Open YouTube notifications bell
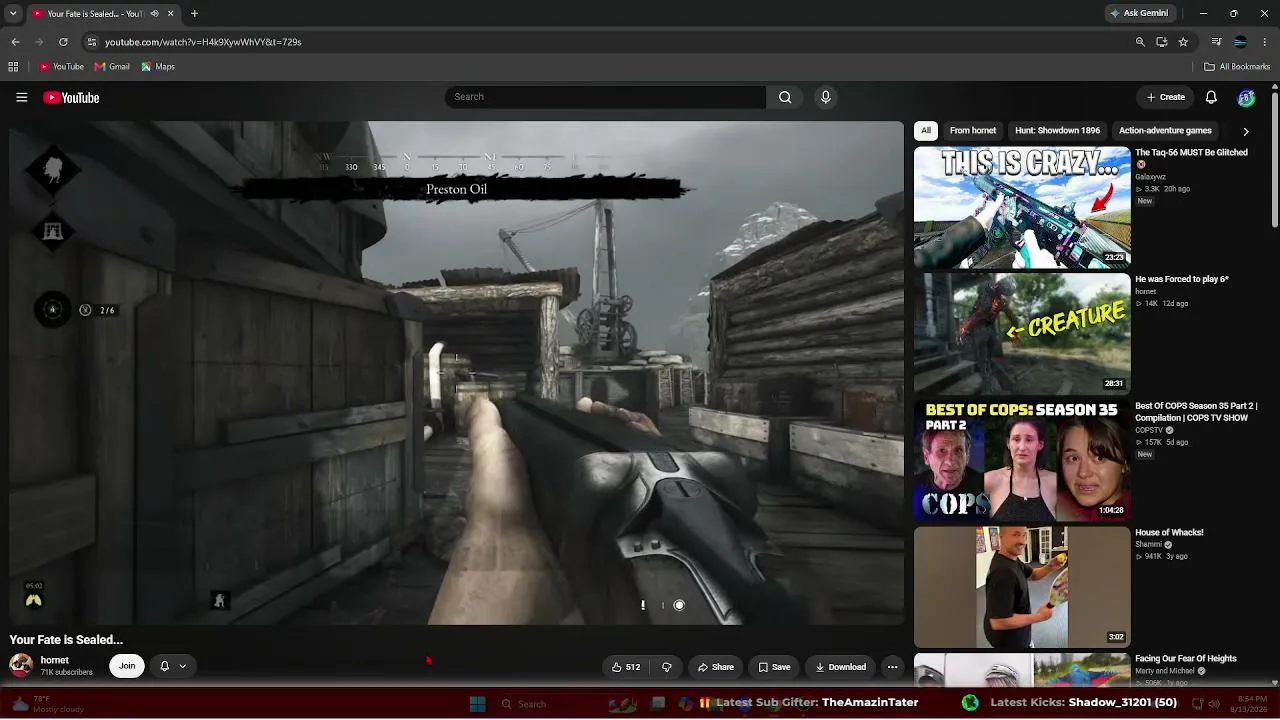Screen dimensions: 1280x720 pyautogui.click(x=1211, y=97)
